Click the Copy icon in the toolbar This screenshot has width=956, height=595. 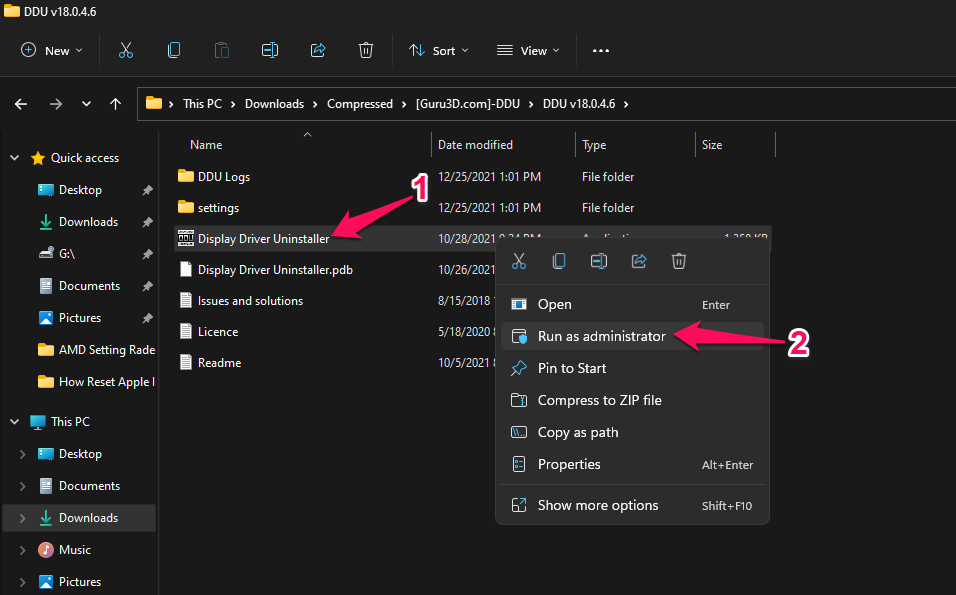pyautogui.click(x=174, y=51)
